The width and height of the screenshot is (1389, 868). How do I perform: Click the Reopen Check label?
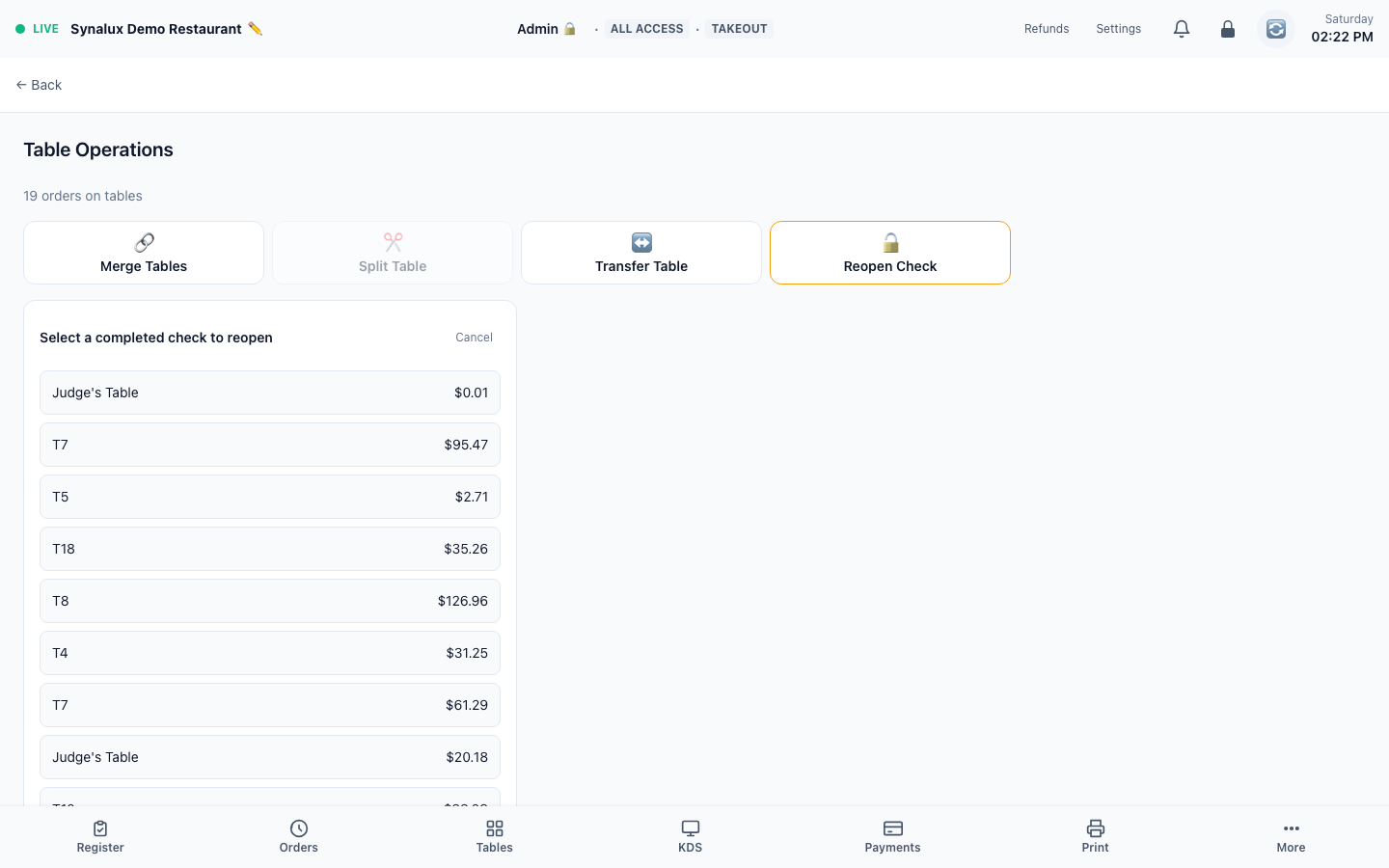(890, 266)
